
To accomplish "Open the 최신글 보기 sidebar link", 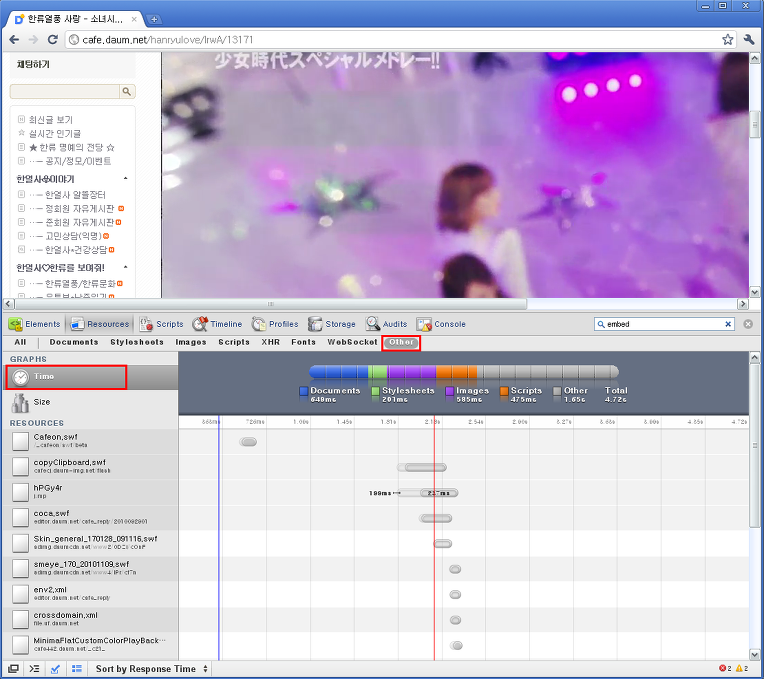I will coord(51,119).
